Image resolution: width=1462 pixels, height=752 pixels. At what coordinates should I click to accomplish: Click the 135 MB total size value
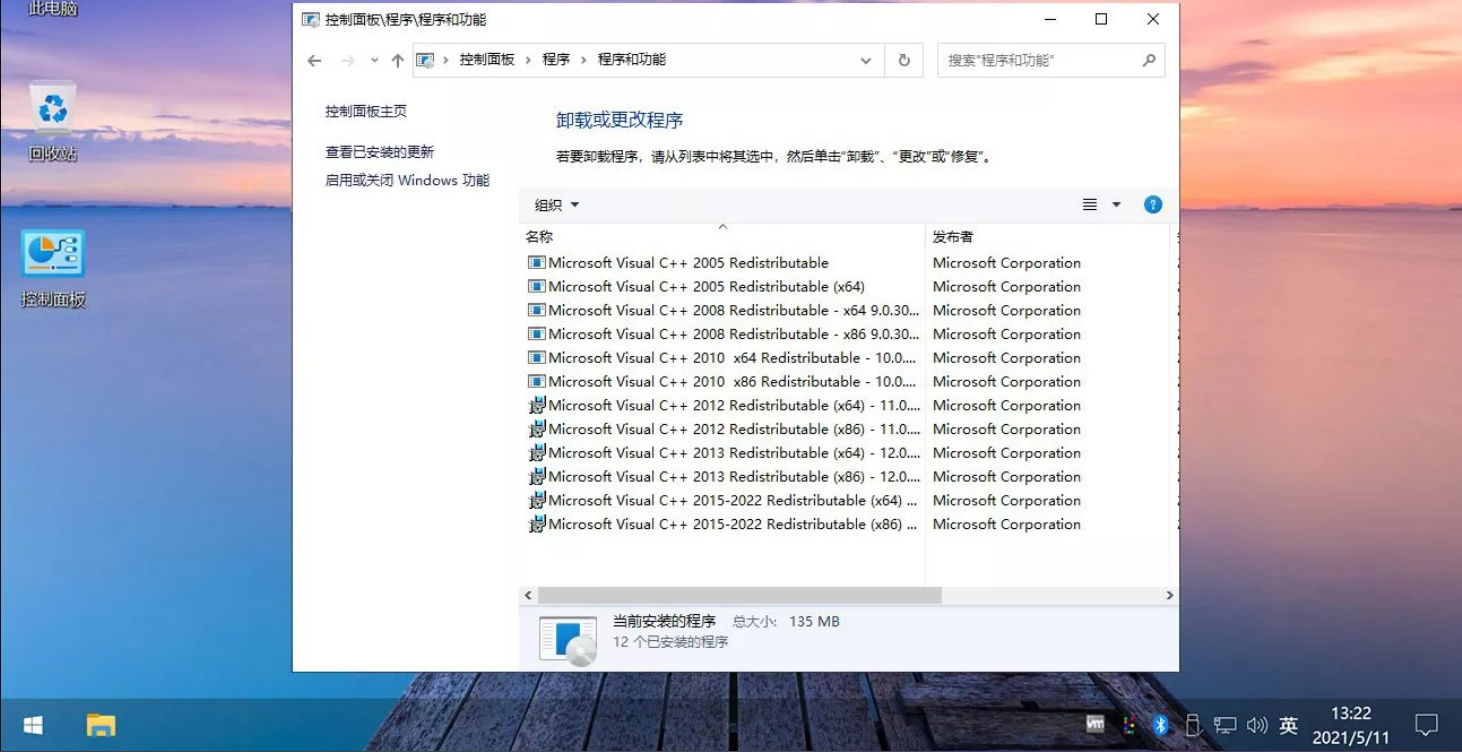click(x=814, y=621)
